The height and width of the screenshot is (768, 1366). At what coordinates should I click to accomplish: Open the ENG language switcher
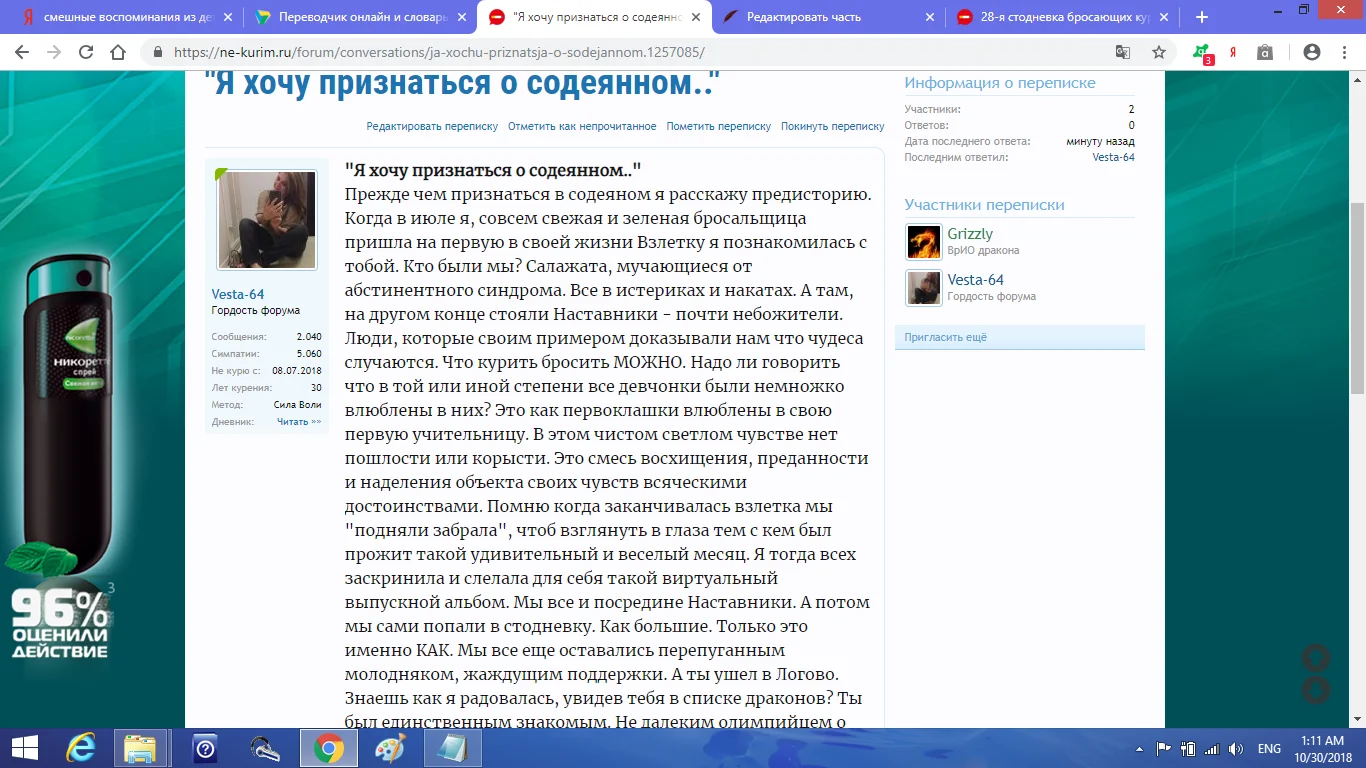(1268, 747)
